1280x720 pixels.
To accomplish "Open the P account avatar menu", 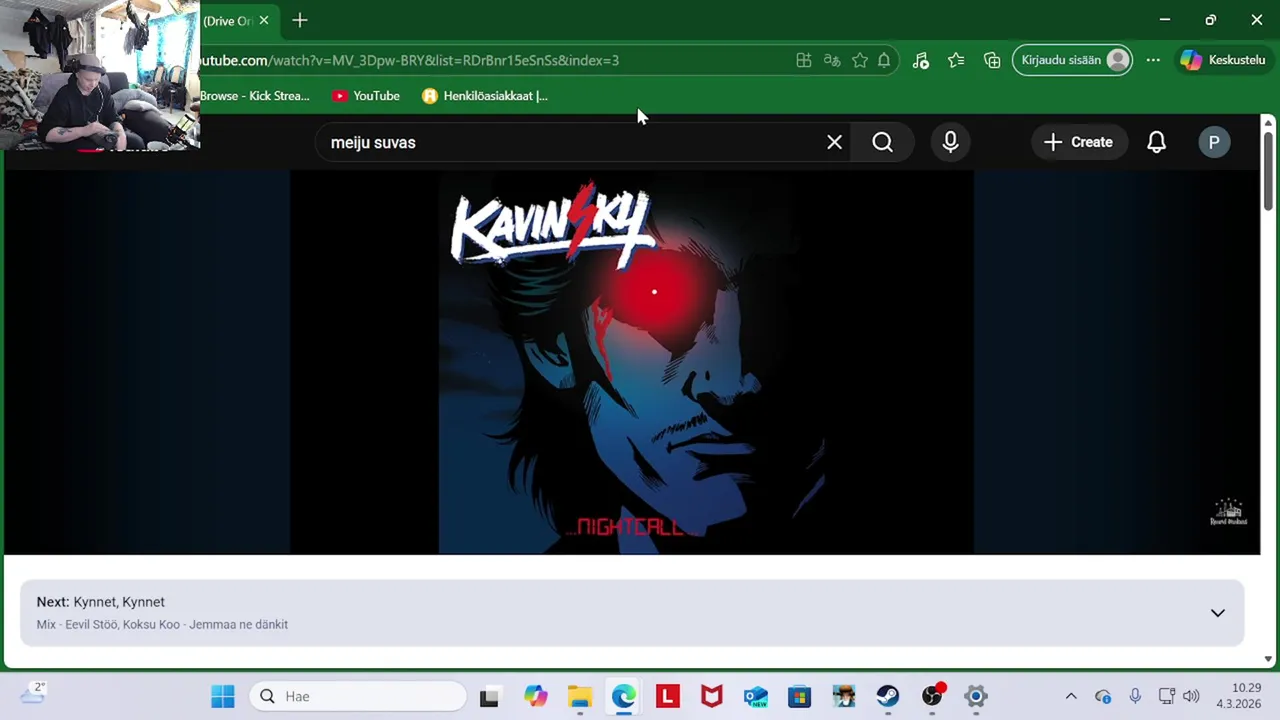I will (x=1214, y=142).
